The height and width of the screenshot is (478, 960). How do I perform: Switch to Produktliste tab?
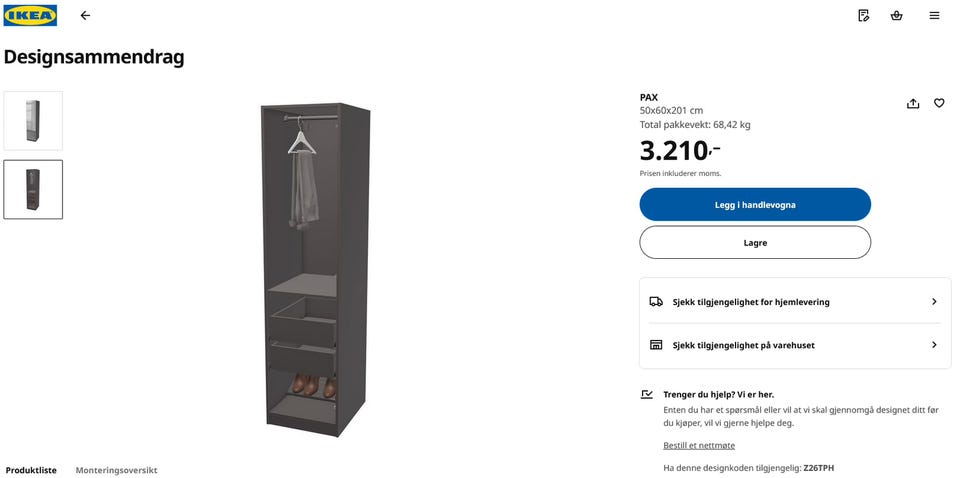(x=31, y=470)
